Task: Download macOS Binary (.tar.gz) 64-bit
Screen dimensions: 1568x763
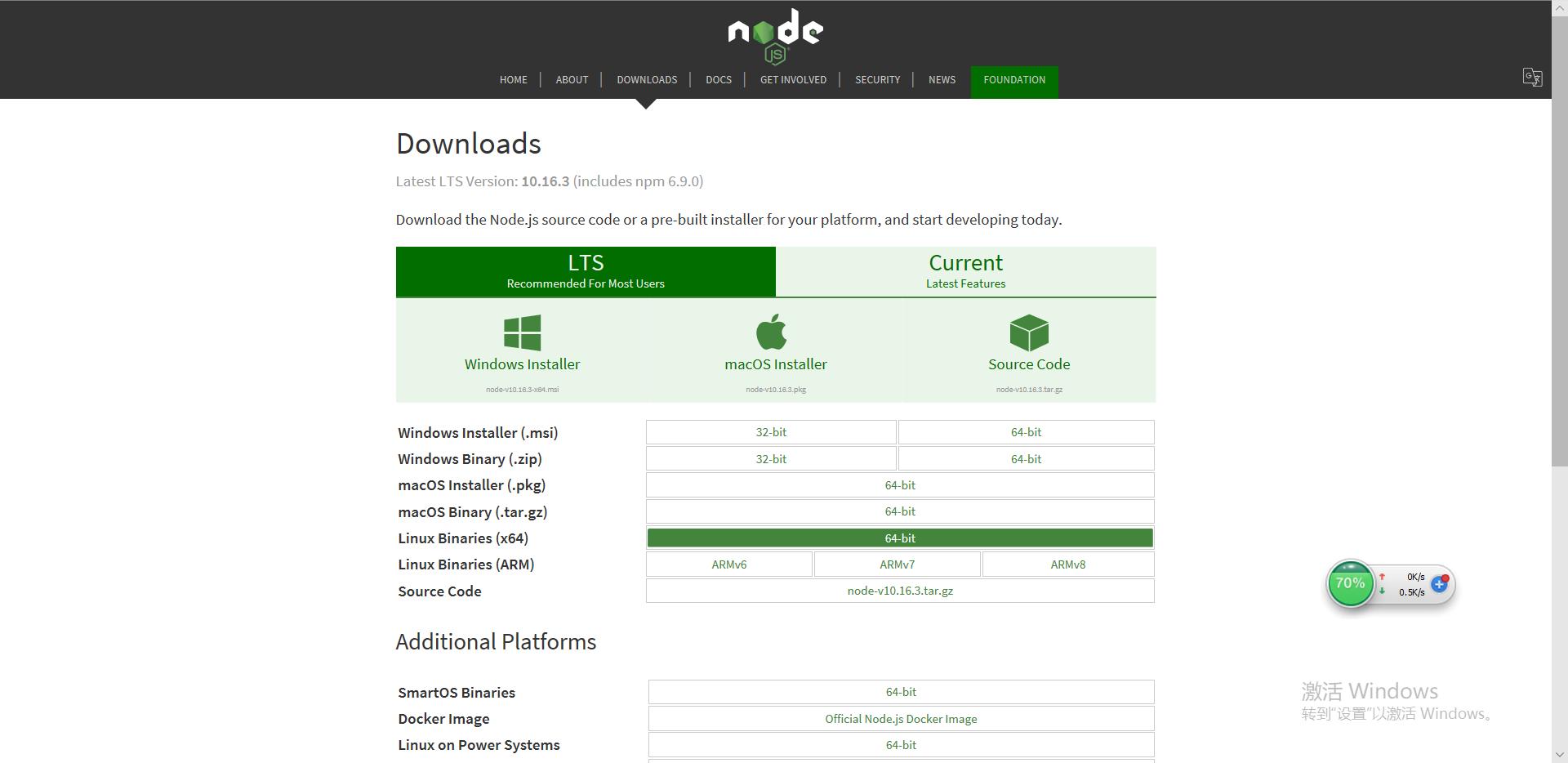Action: click(900, 511)
